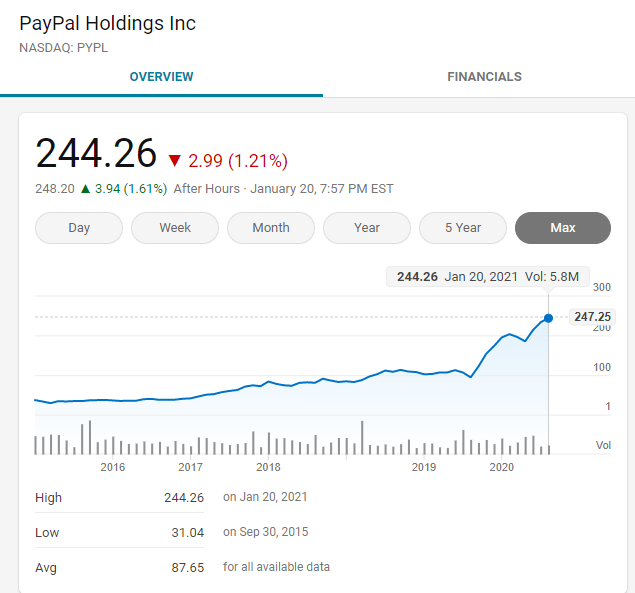Click the 247.25 price label on chart
This screenshot has height=593, width=635.
(591, 317)
